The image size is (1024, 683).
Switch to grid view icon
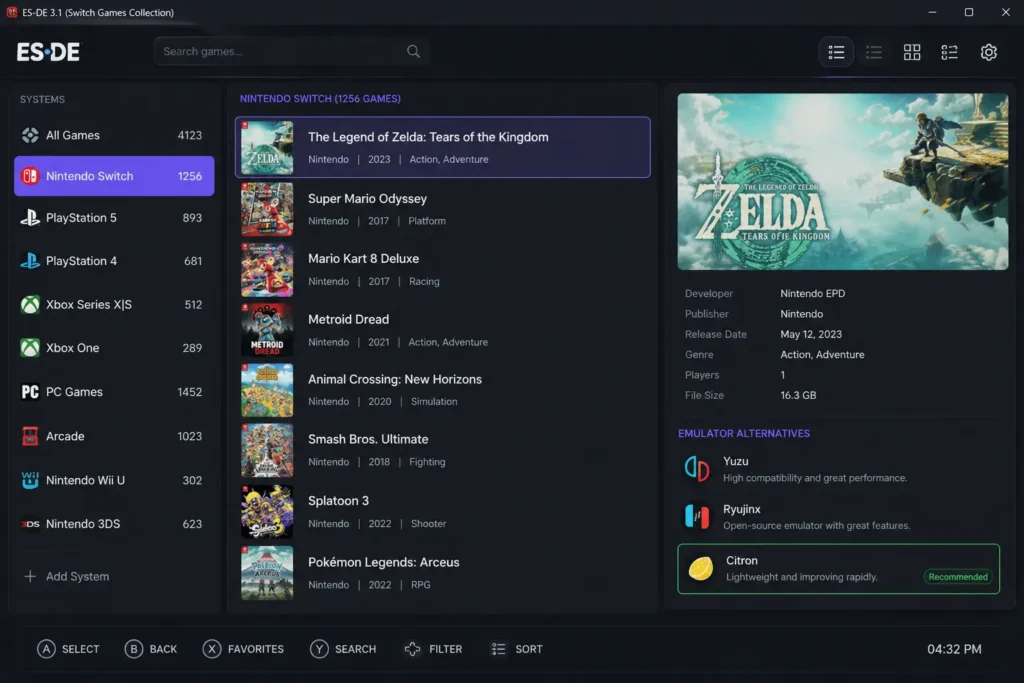point(912,52)
